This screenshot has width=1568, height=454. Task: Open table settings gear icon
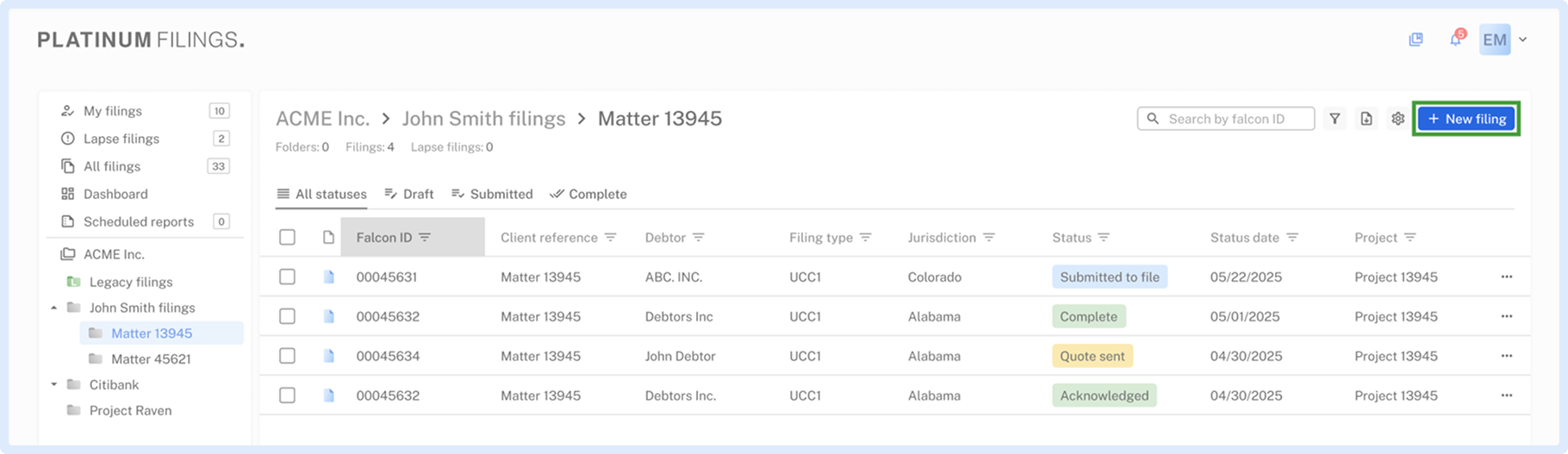(1397, 119)
